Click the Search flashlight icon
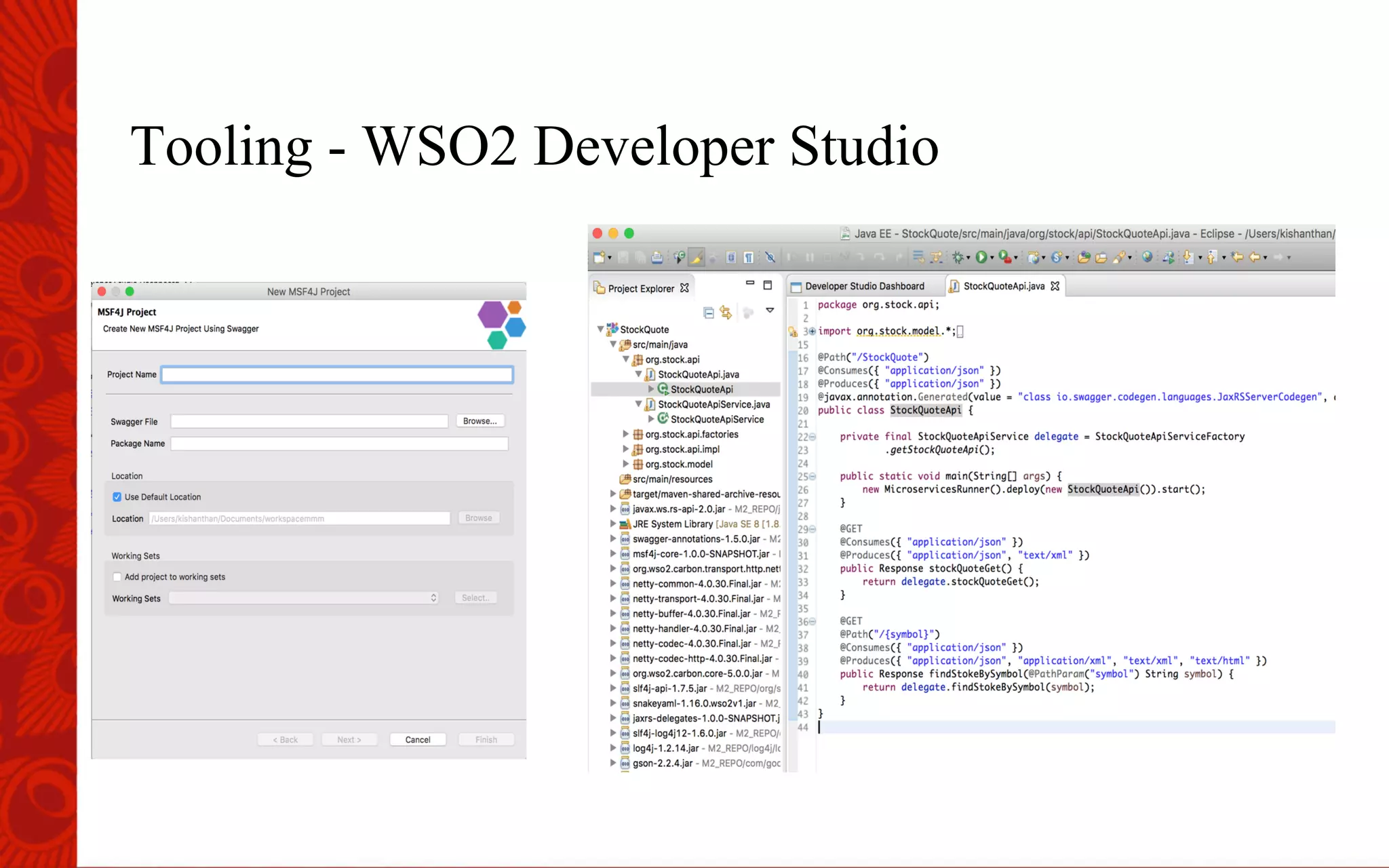 click(1118, 257)
